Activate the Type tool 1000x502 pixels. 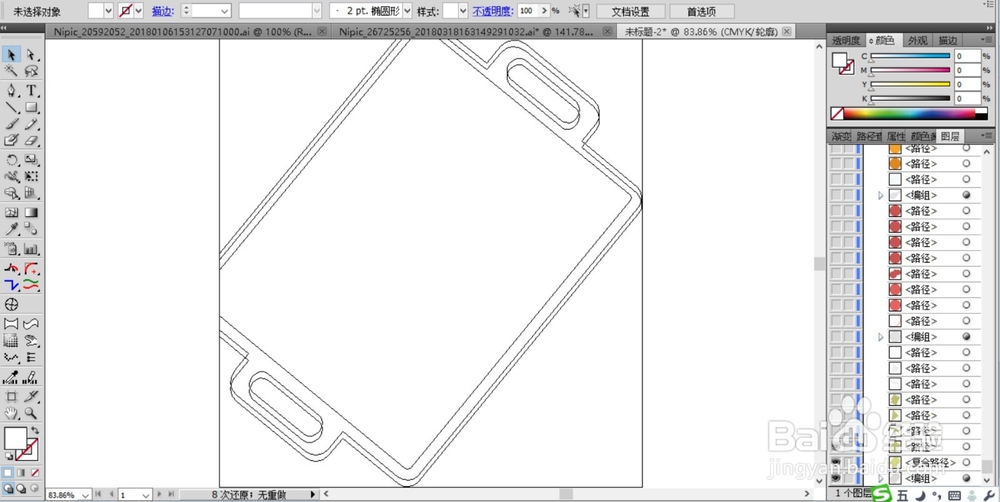click(x=31, y=90)
